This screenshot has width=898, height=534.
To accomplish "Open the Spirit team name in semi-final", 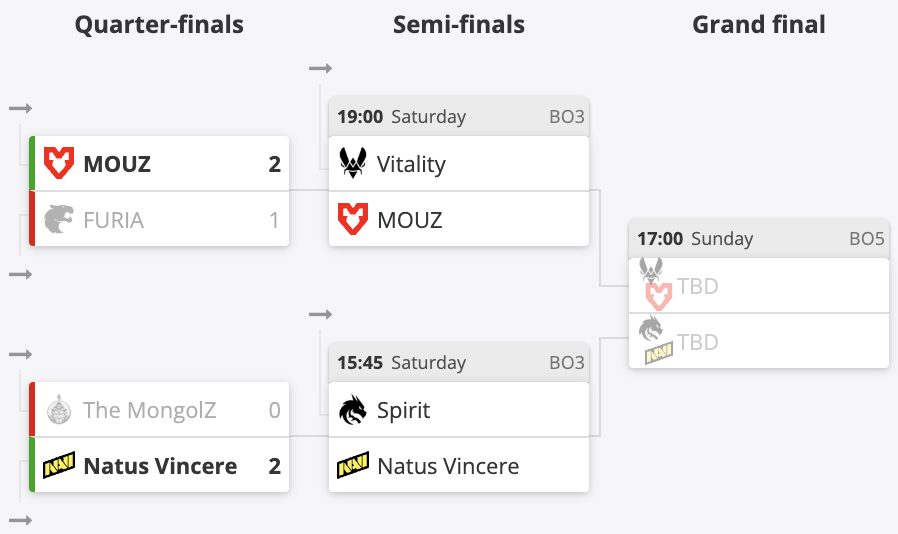I will (x=404, y=410).
